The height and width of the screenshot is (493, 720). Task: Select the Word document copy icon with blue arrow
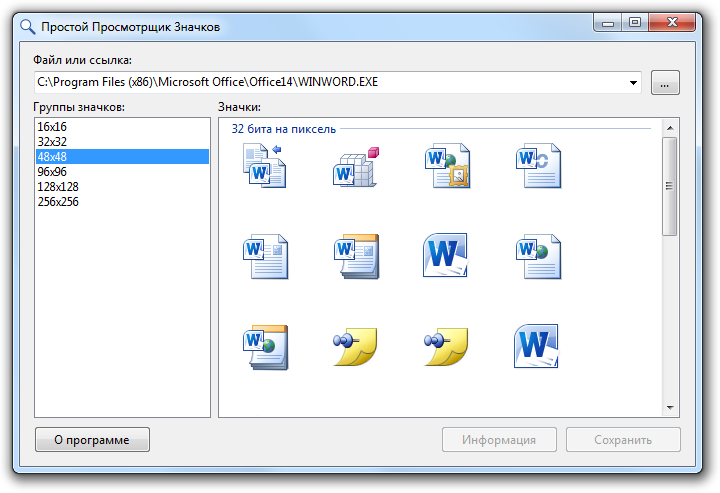pos(264,166)
